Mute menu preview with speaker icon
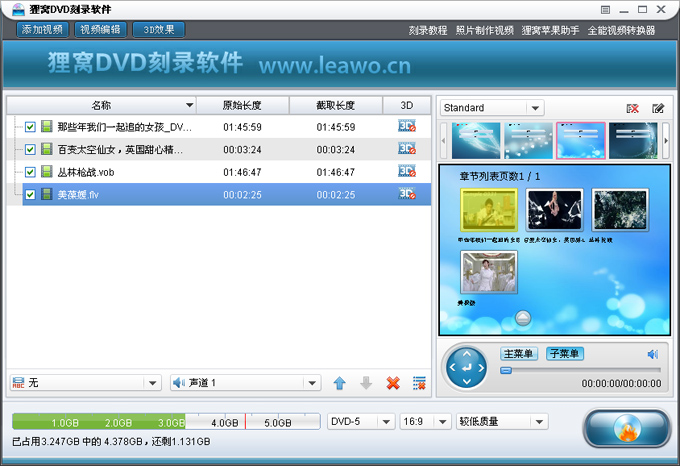 click(653, 355)
